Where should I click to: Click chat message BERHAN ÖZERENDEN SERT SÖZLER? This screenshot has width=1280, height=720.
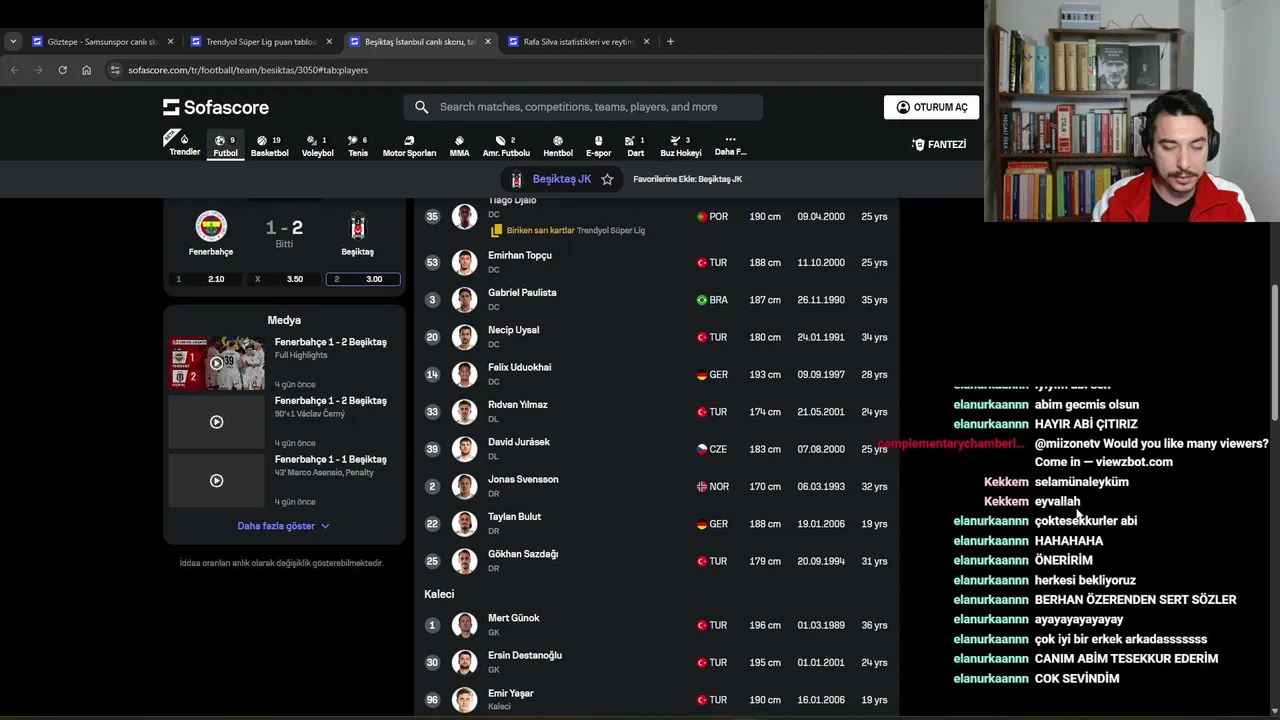click(1135, 600)
